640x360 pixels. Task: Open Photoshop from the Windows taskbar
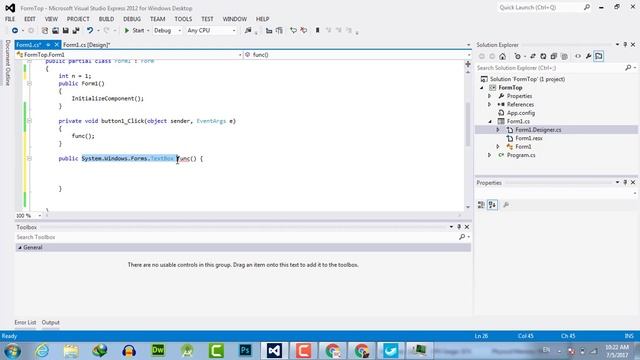[245, 350]
